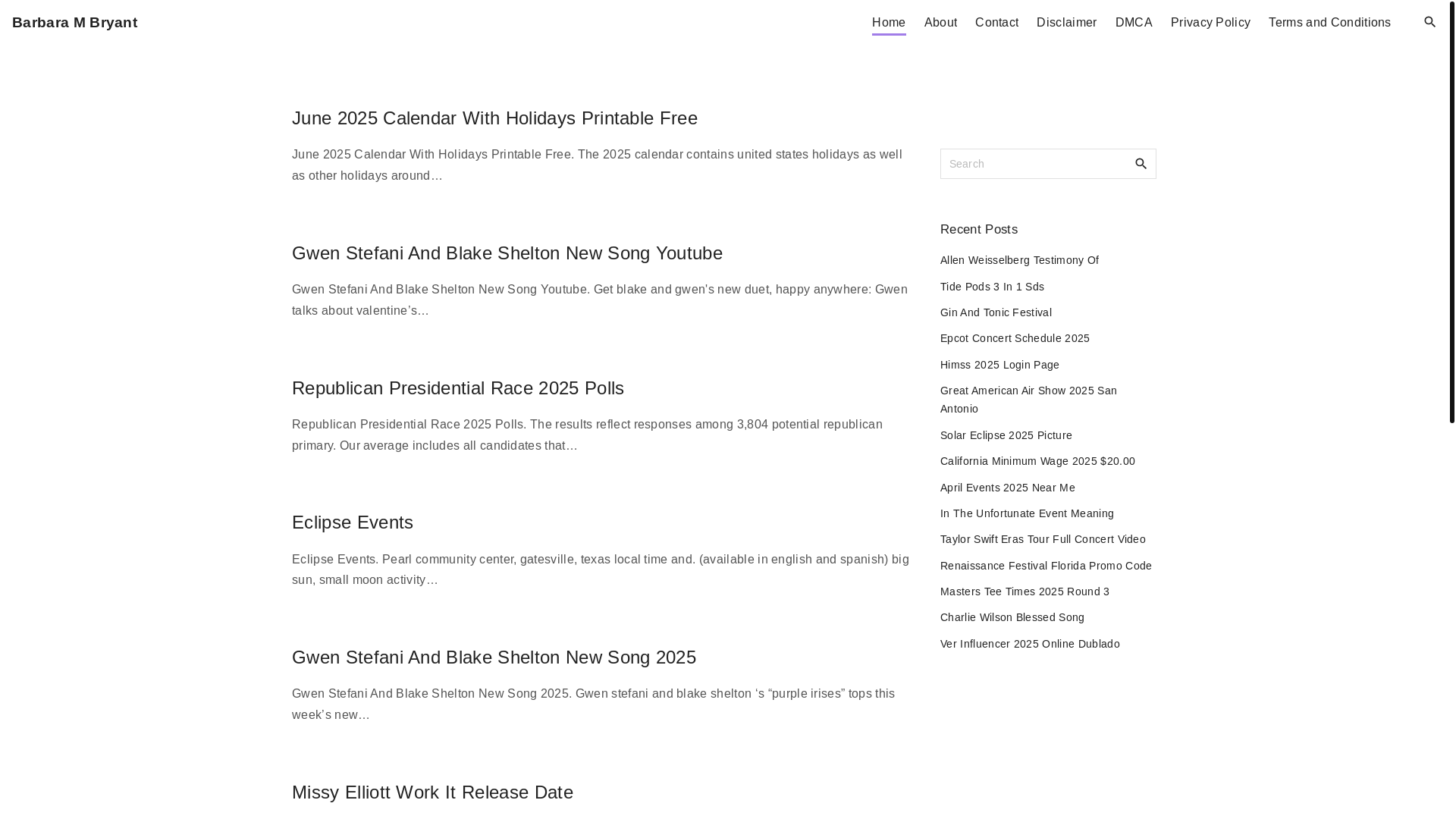Open Terms and Conditions page

tap(1329, 23)
